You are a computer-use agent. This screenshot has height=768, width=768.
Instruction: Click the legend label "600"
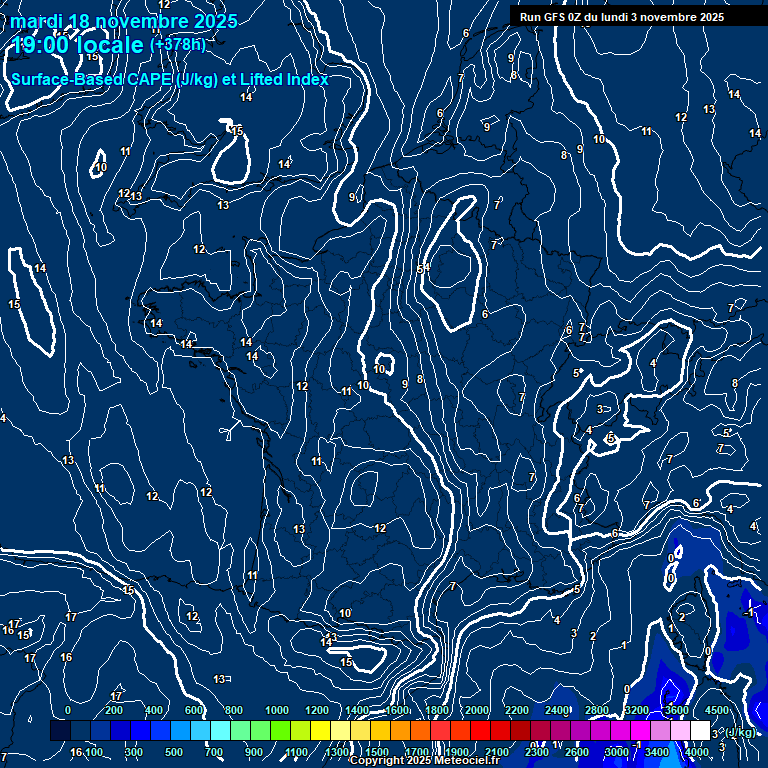(194, 710)
